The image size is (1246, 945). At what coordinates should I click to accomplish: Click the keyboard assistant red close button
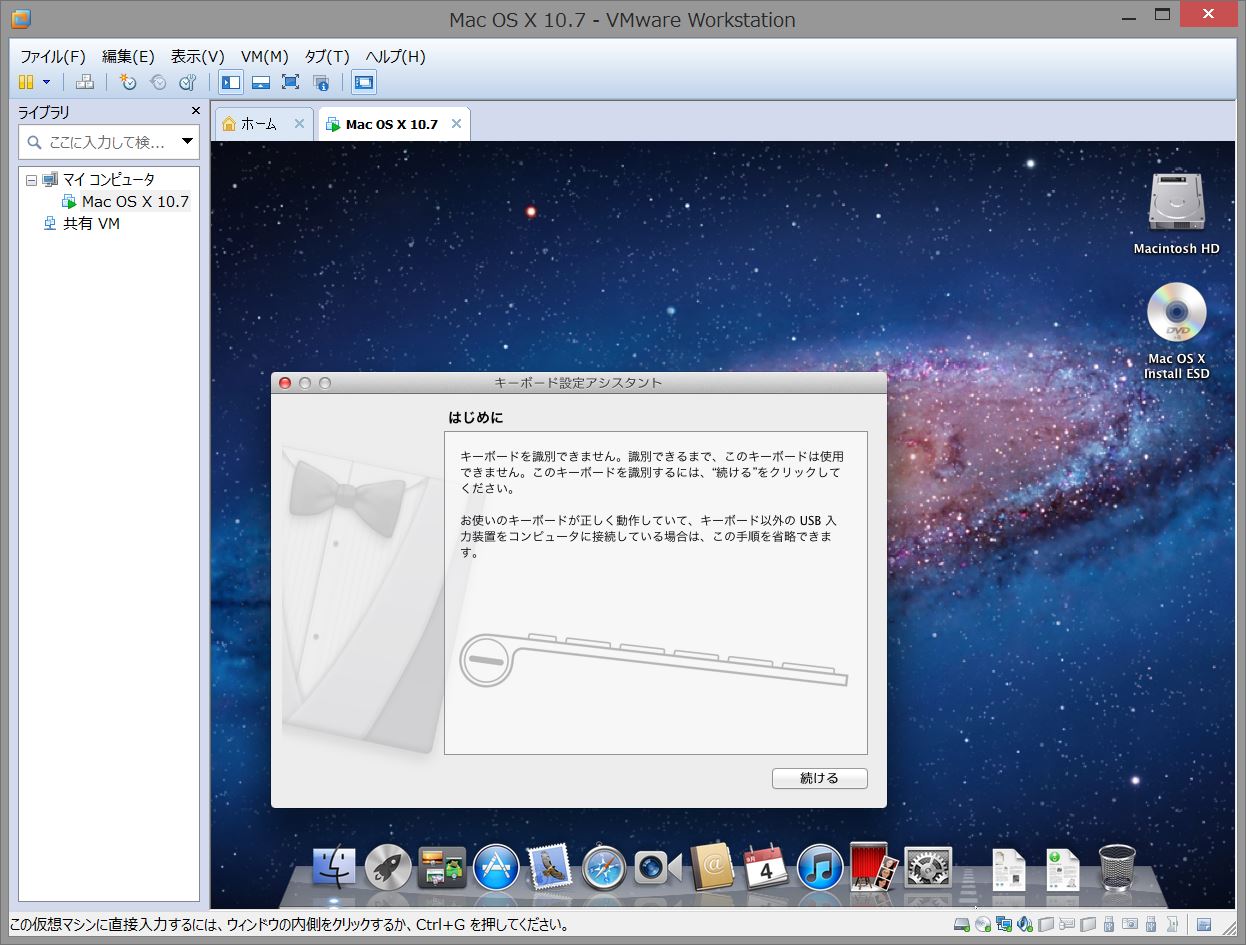(285, 383)
